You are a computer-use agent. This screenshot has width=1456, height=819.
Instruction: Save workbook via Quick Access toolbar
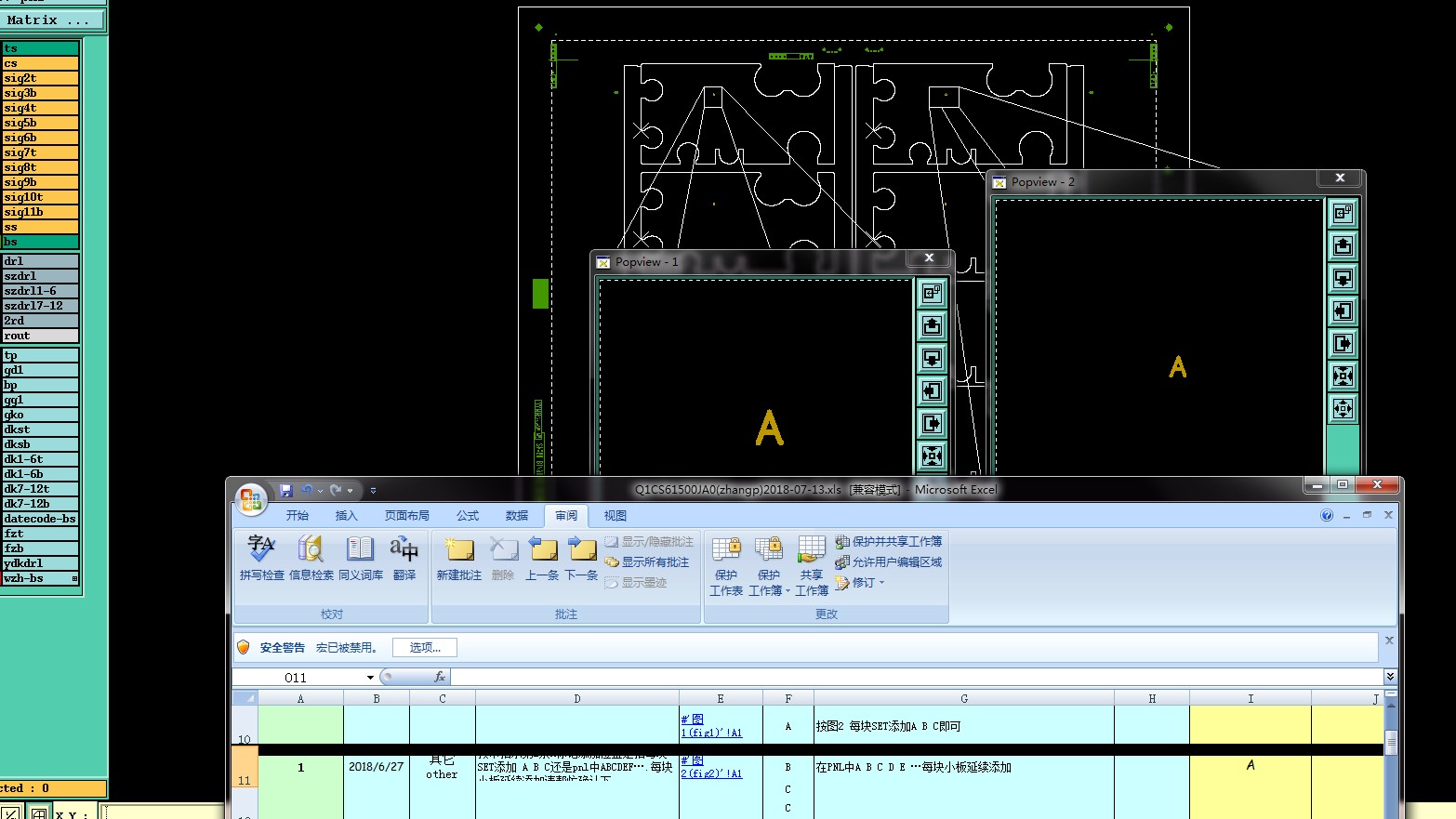click(286, 490)
